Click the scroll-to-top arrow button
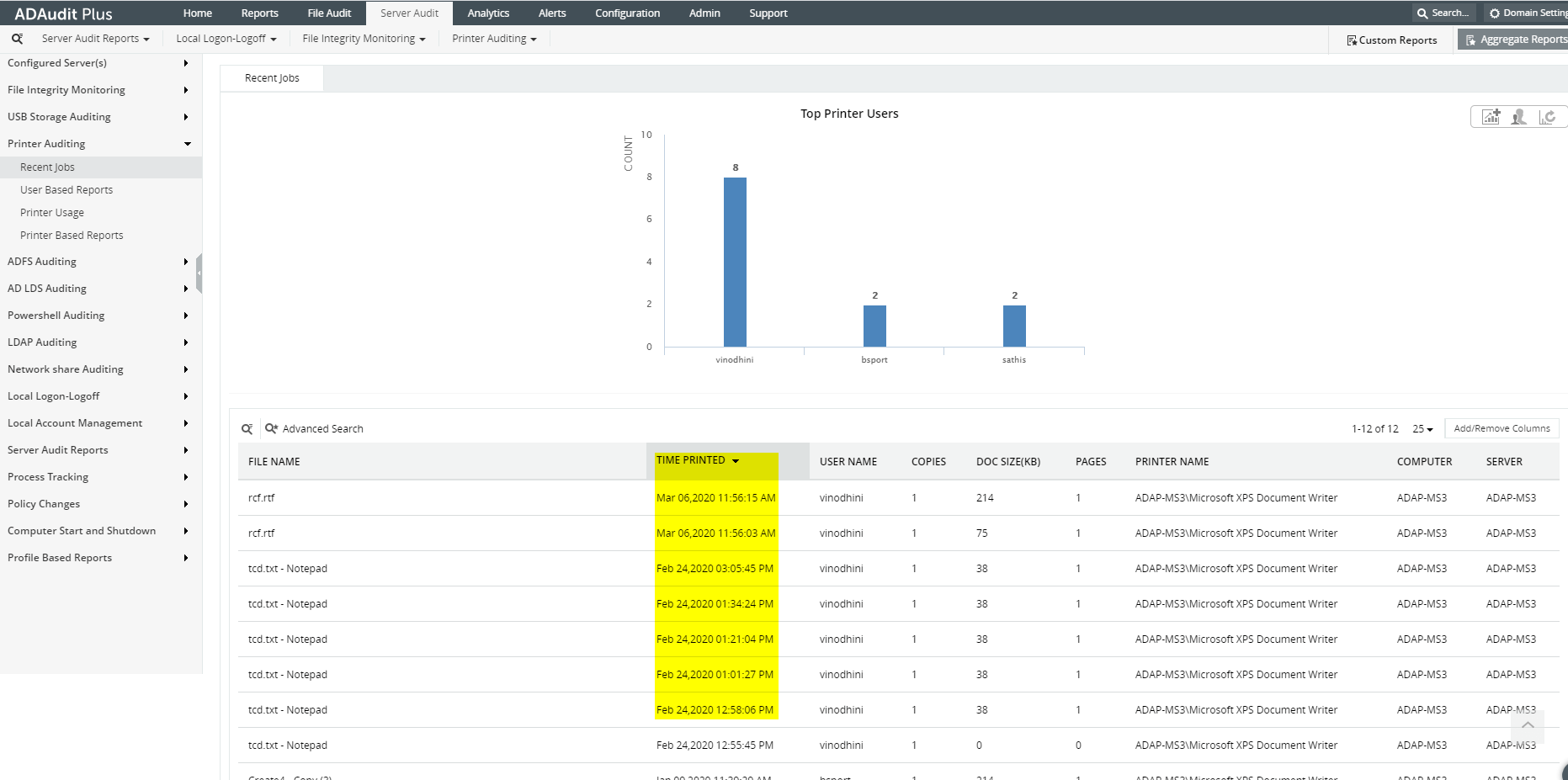Image resolution: width=1568 pixels, height=780 pixels. (x=1528, y=725)
